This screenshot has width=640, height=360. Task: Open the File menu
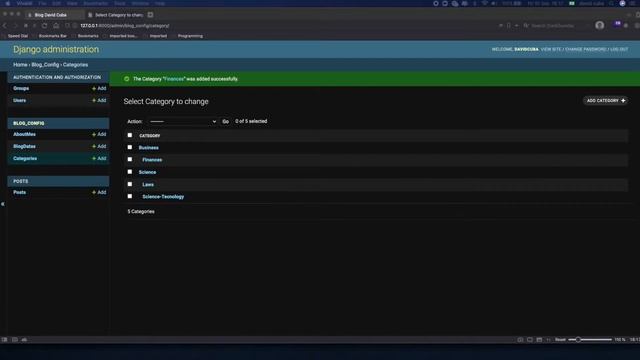pyautogui.click(x=42, y=3)
